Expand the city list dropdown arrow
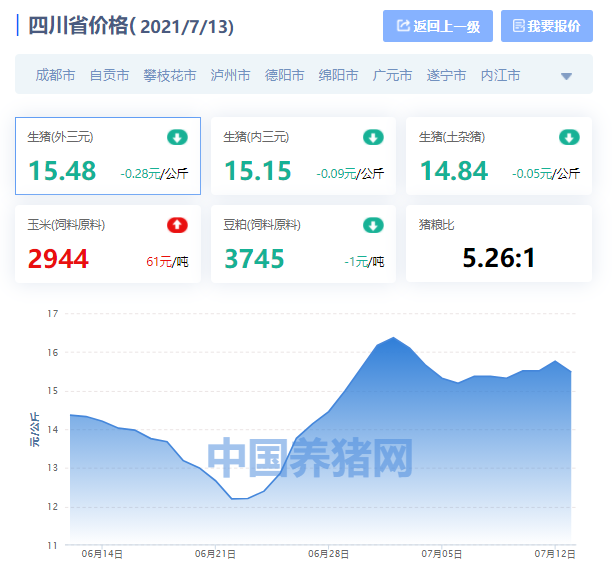This screenshot has height=571, width=612. point(566,76)
